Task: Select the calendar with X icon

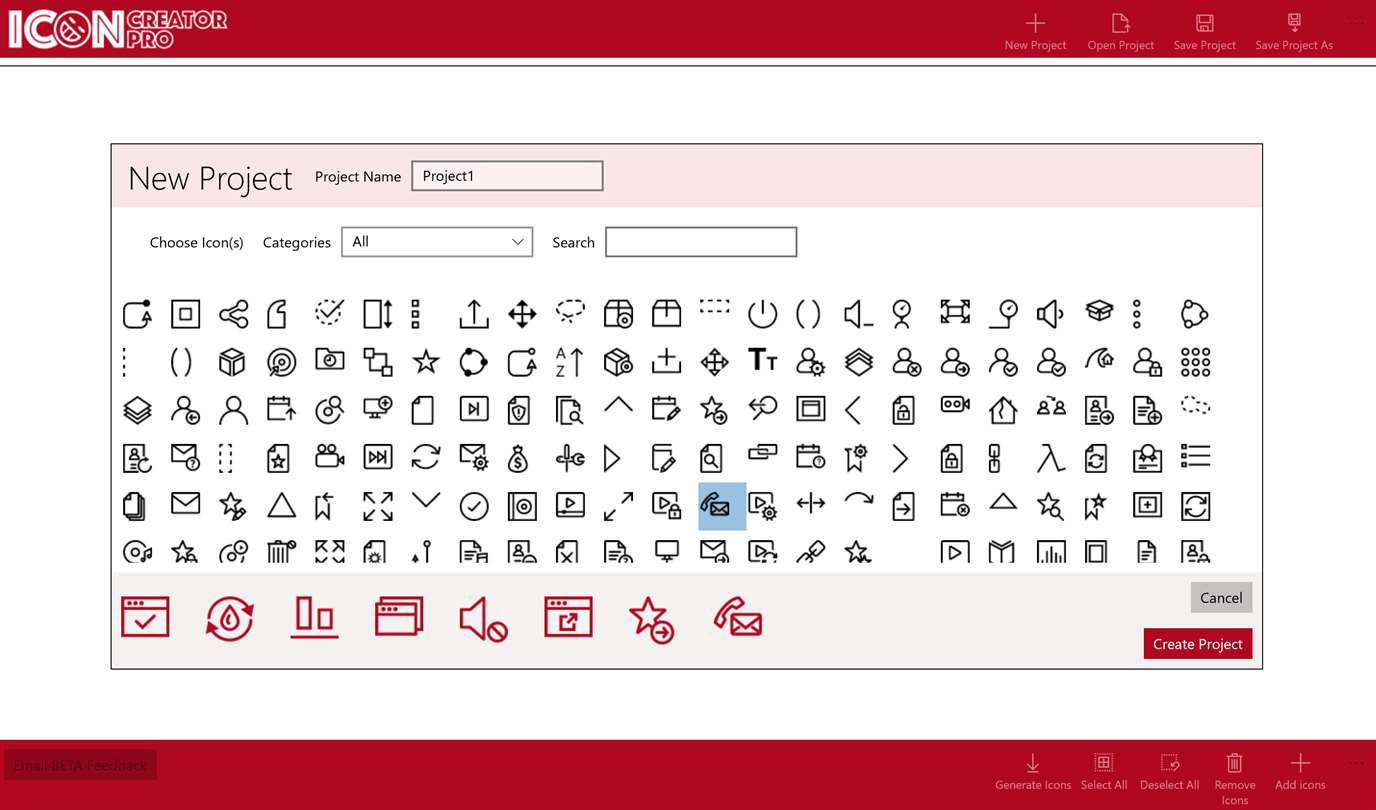Action: [x=955, y=504]
